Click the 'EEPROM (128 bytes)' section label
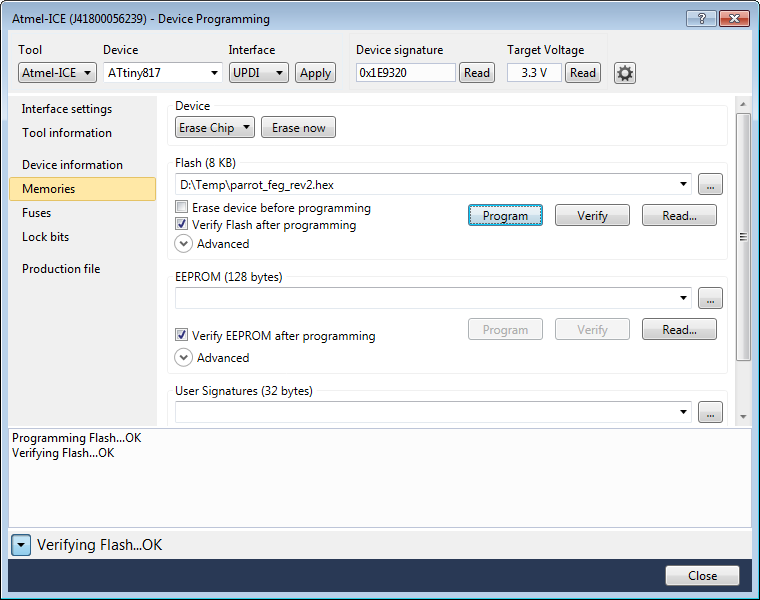The image size is (760, 600). coord(229,277)
